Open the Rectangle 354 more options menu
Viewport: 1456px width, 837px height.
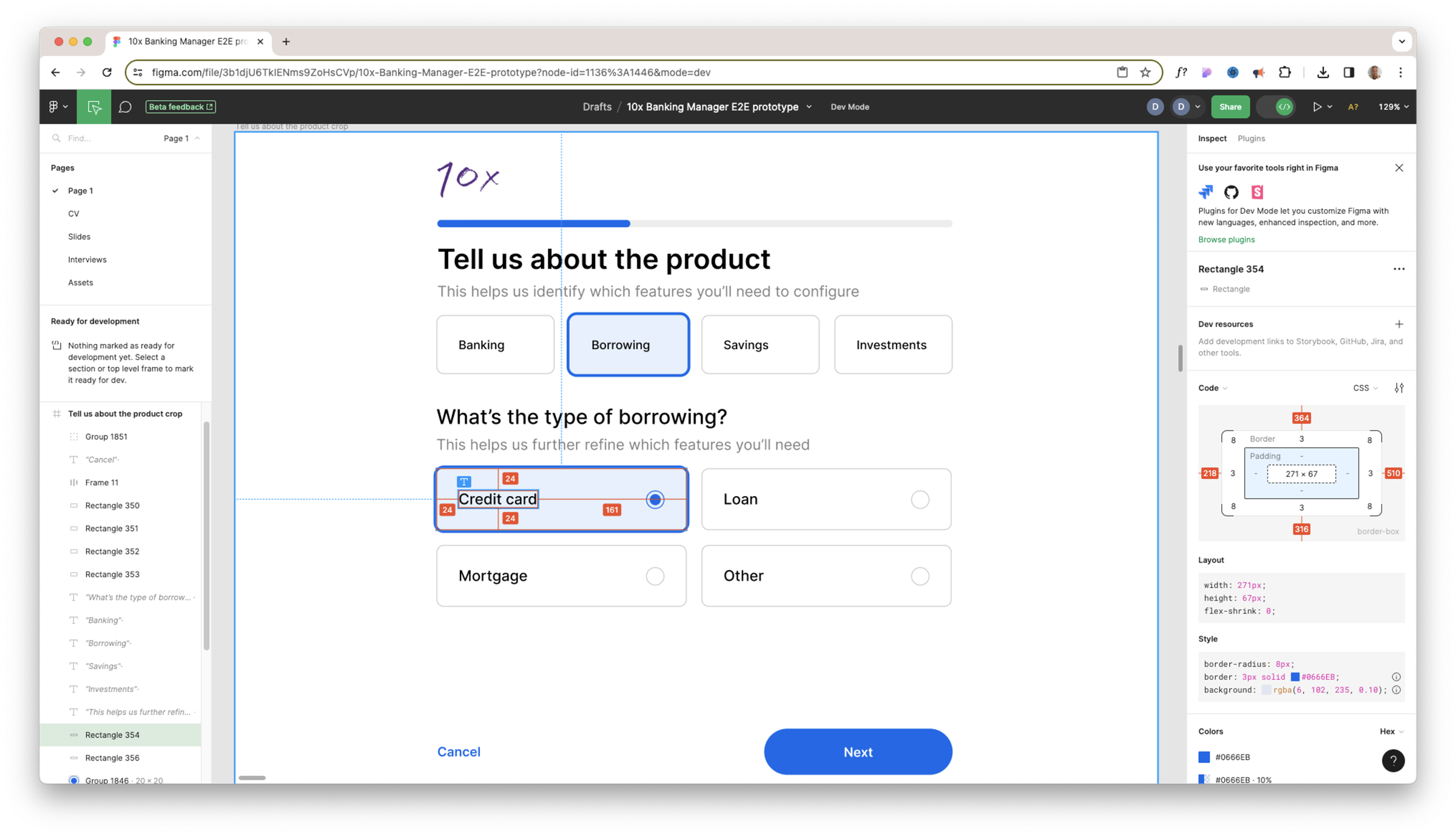pos(1399,269)
